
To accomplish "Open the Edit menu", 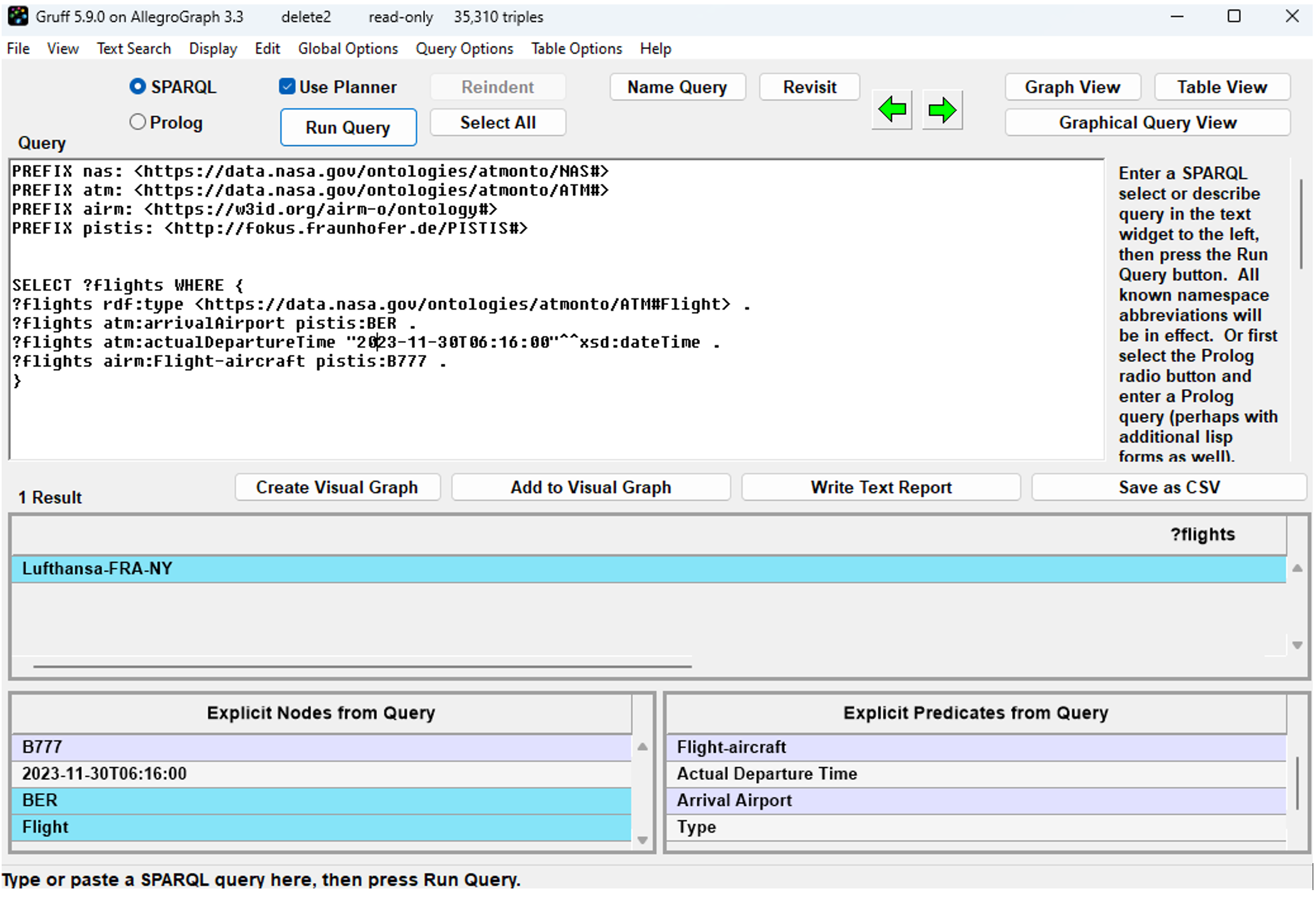I will click(x=267, y=49).
